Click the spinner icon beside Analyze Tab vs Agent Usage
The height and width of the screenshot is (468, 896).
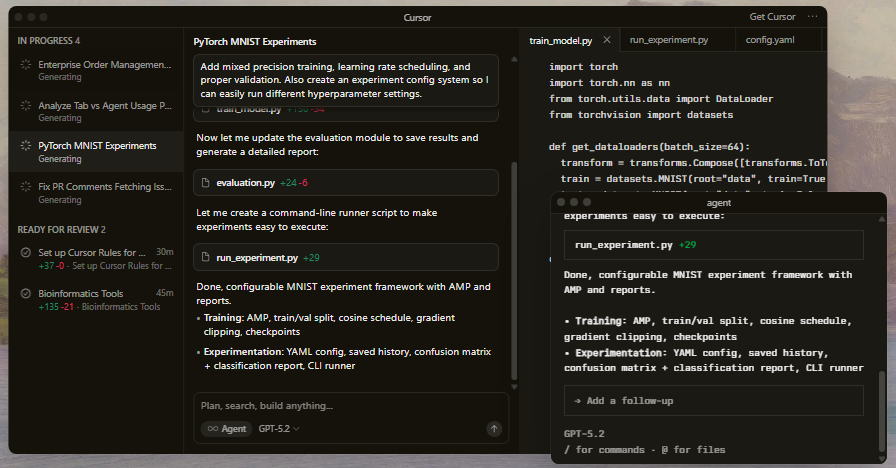(26, 106)
